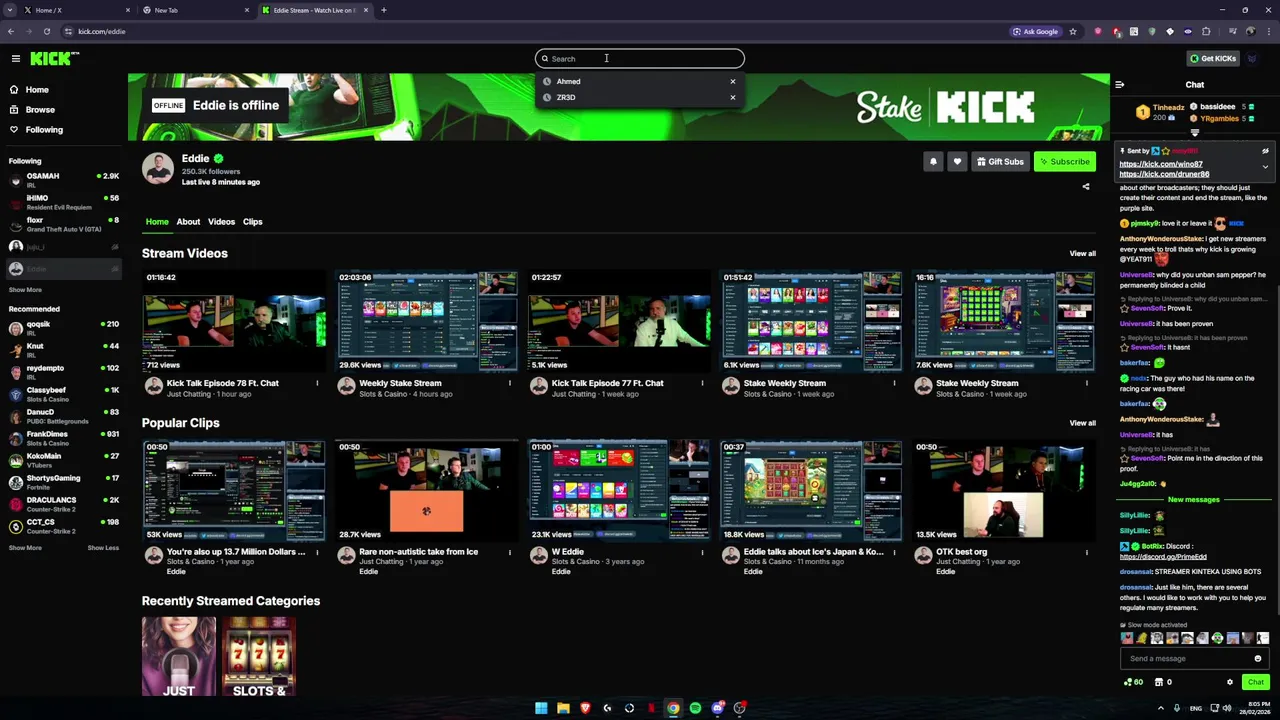Hide the pinned chat message
Image resolution: width=1280 pixels, height=720 pixels.
1265,151
